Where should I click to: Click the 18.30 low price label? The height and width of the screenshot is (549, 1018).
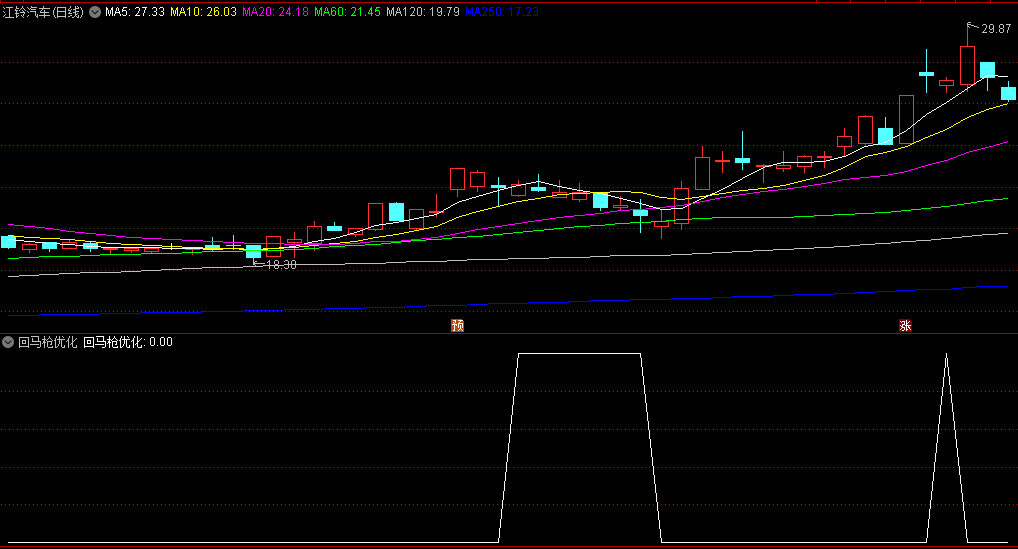point(281,265)
